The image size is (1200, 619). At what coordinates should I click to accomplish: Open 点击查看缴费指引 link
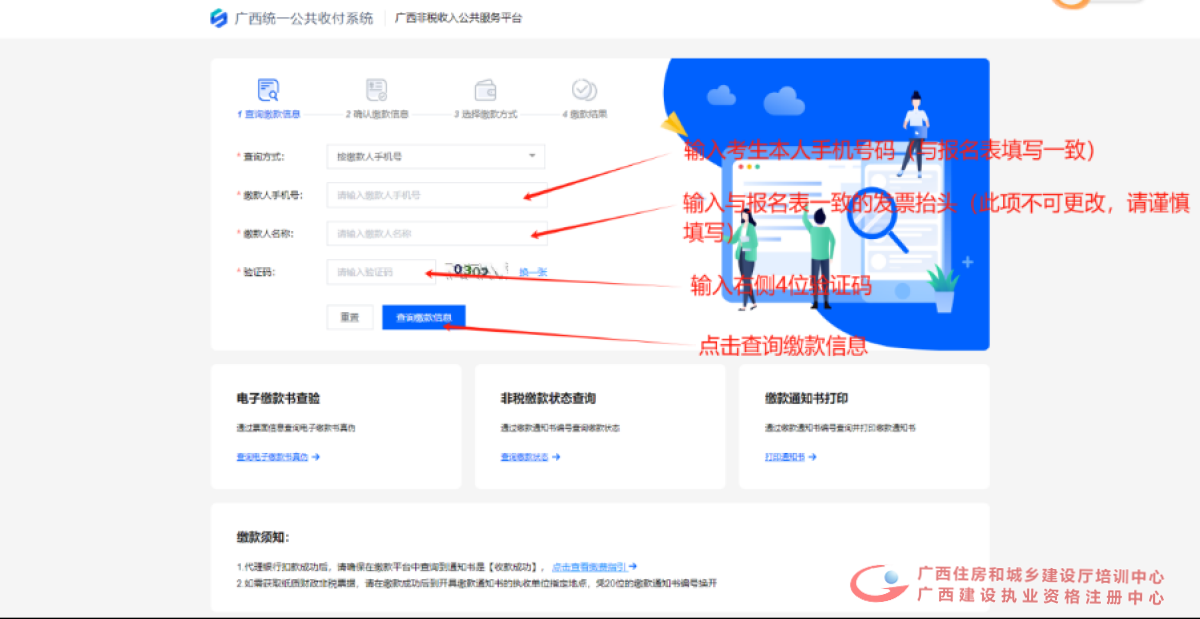click(x=589, y=566)
